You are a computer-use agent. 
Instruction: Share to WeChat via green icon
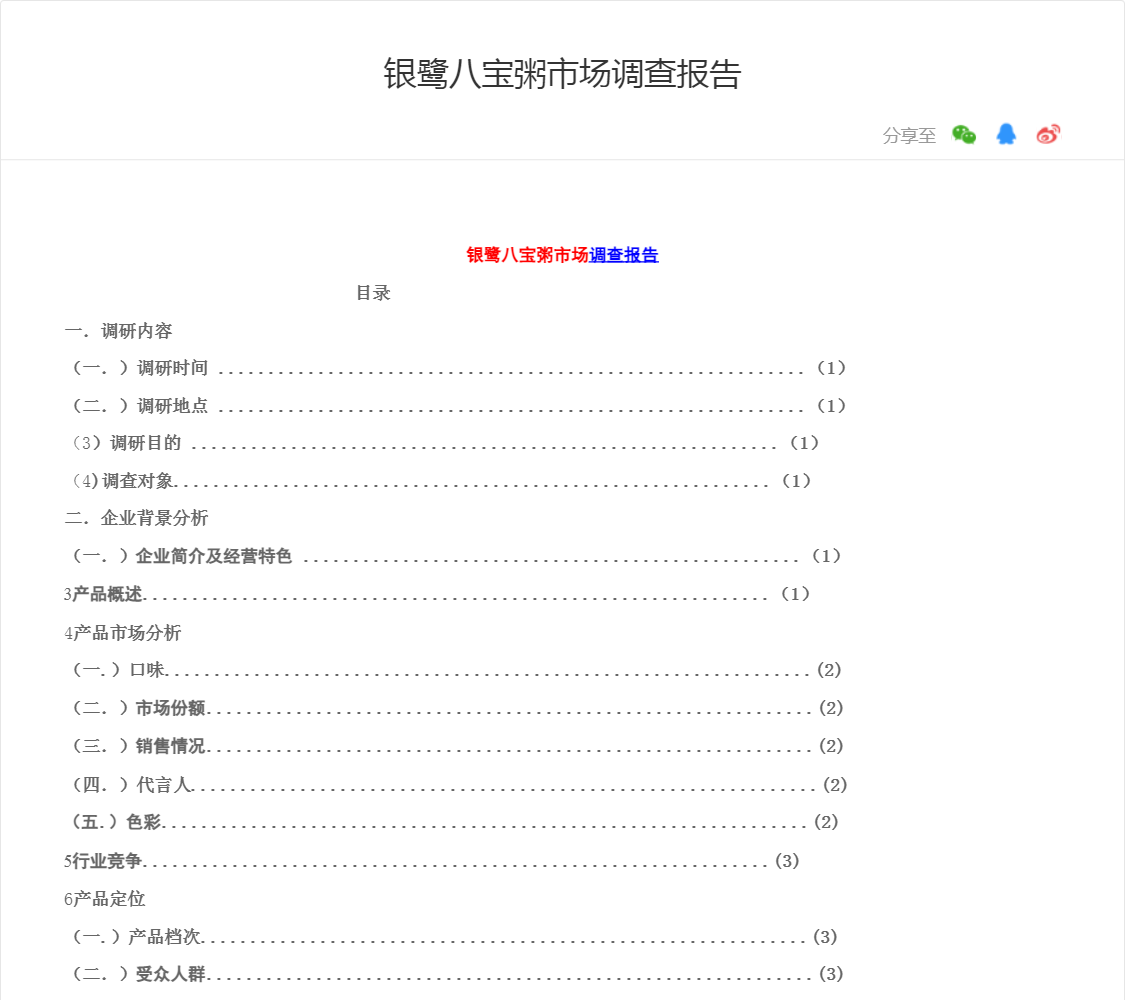[964, 134]
